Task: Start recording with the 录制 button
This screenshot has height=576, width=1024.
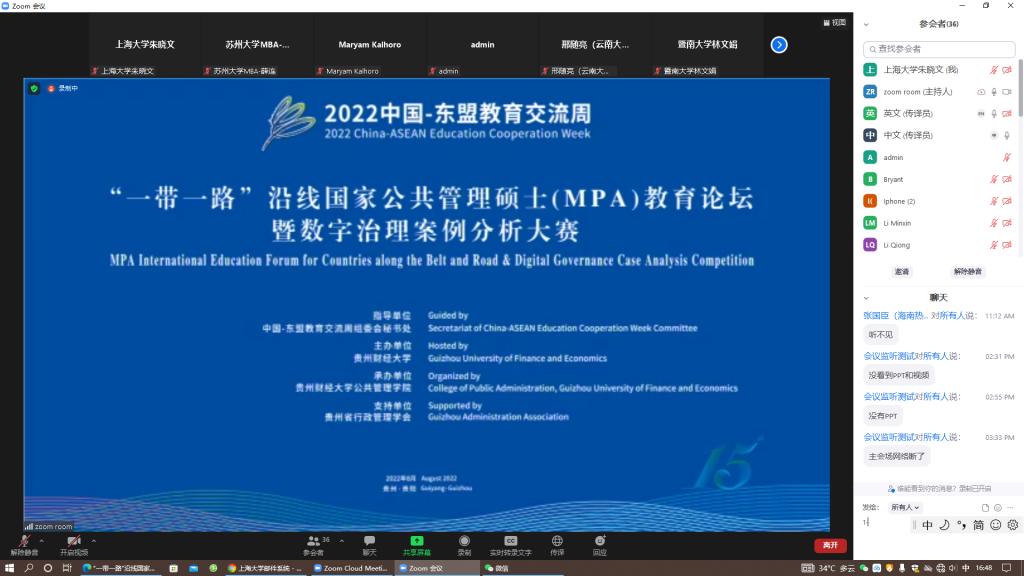Action: tap(464, 544)
